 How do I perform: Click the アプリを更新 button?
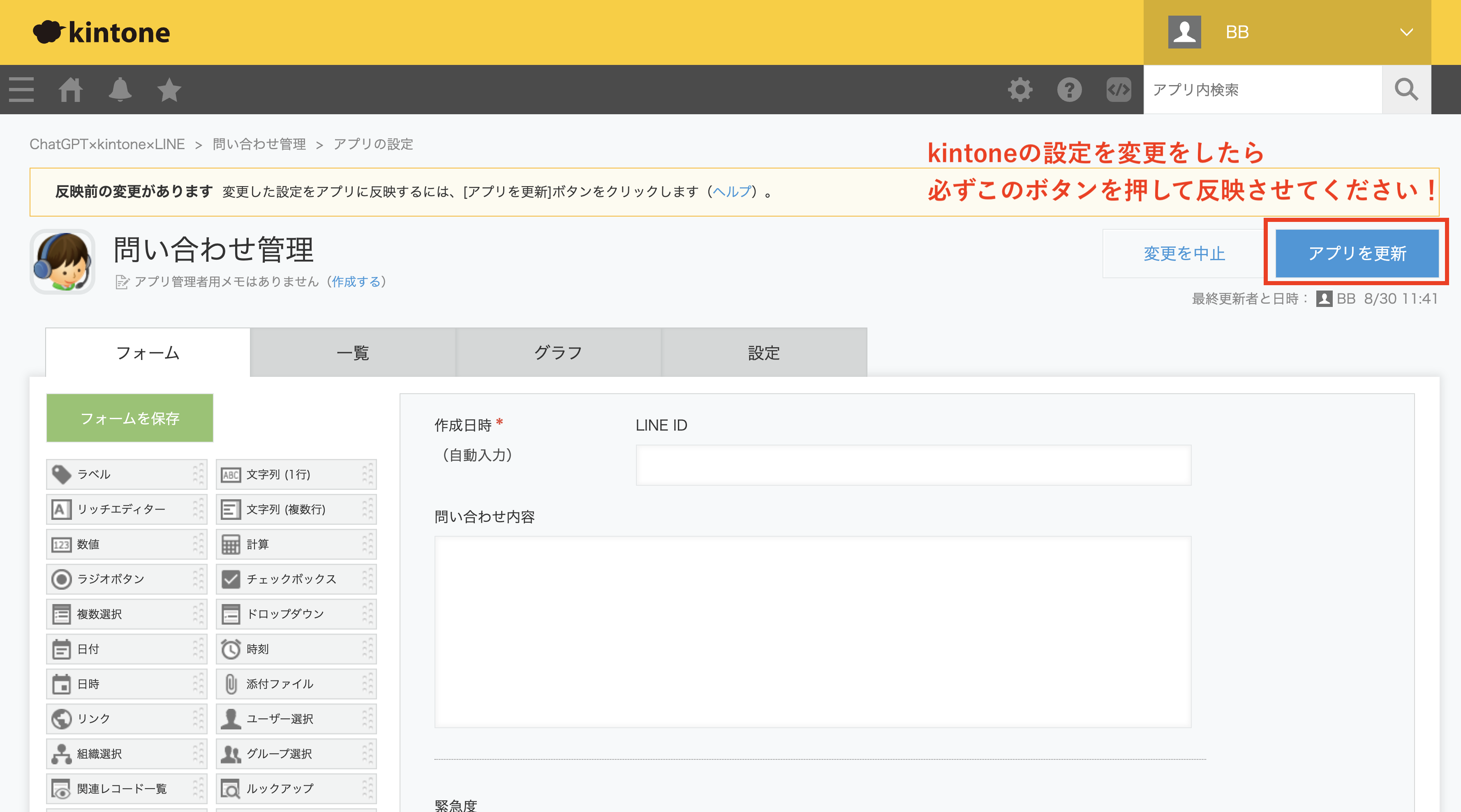click(1357, 254)
